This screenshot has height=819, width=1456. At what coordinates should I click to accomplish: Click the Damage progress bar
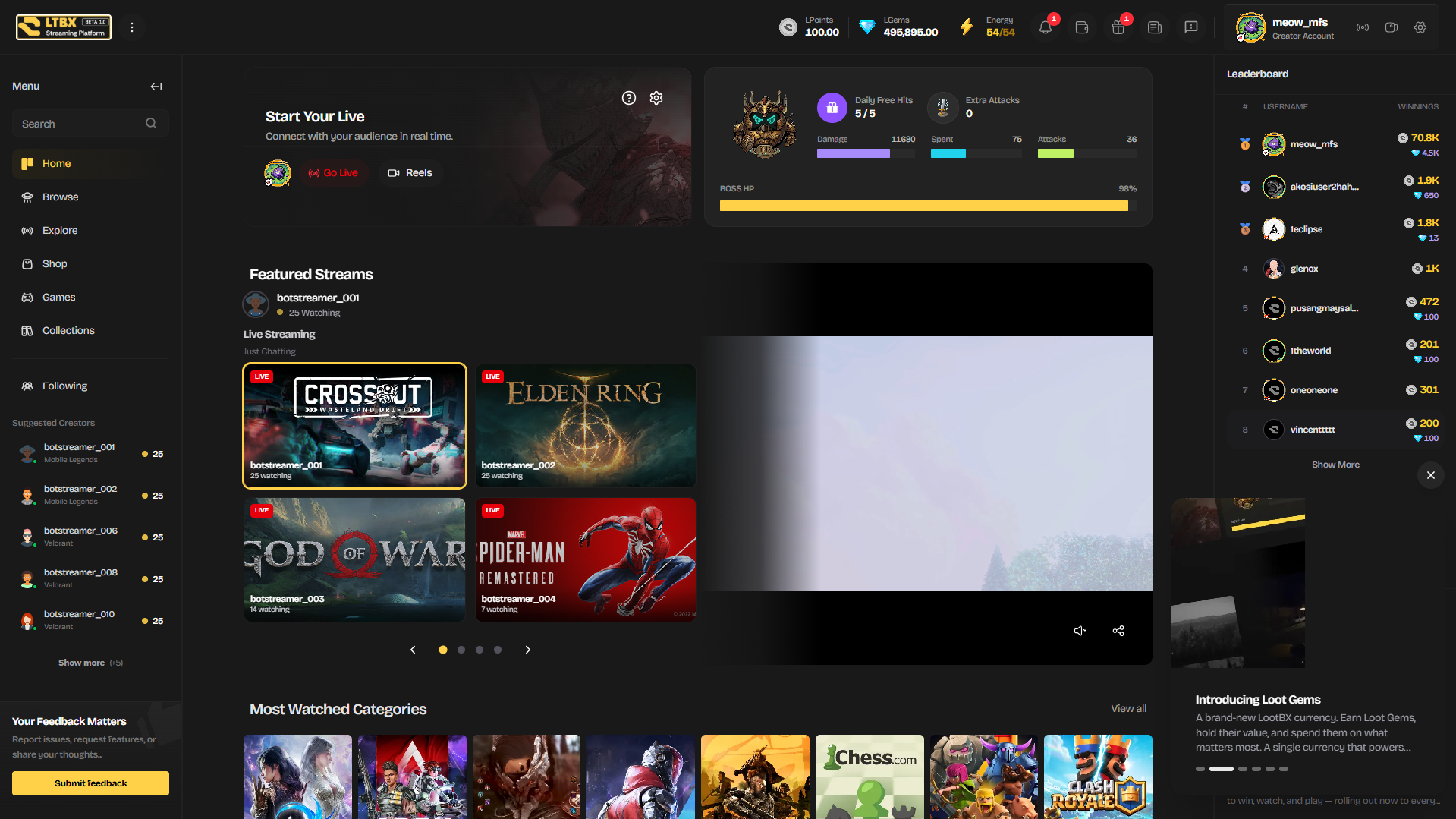tap(866, 153)
